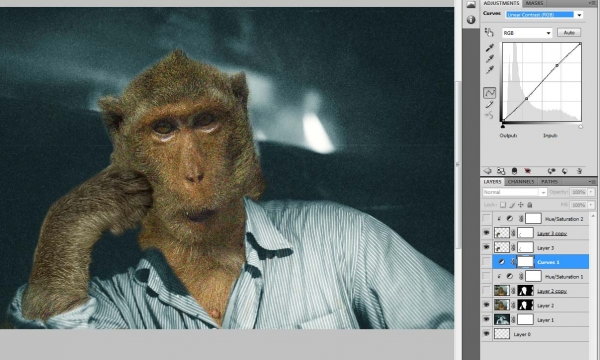Switch to the Adjustments tab
This screenshot has width=600, height=360.
point(501,3)
